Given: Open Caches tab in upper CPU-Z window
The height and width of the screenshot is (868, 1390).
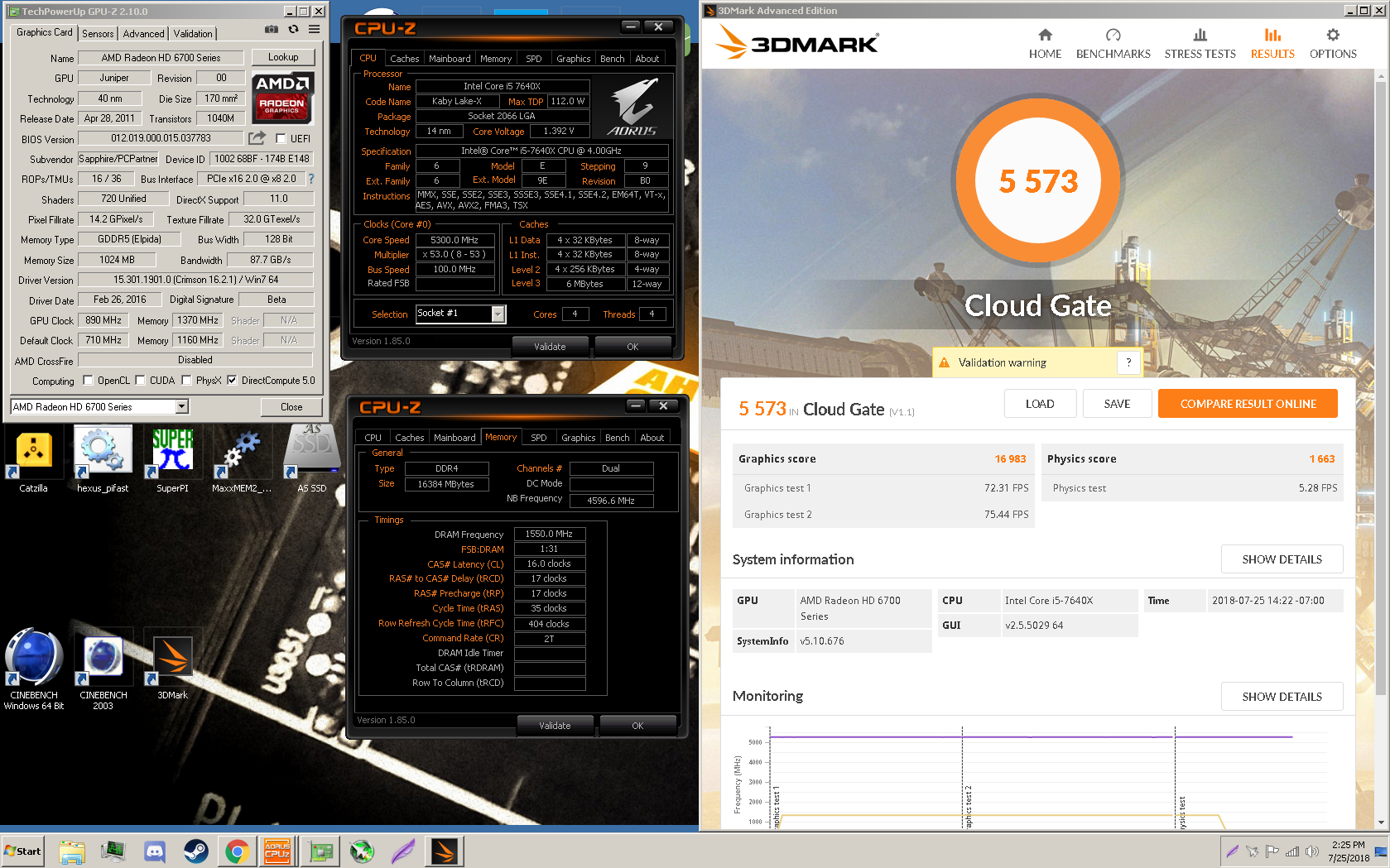Looking at the screenshot, I should click(404, 59).
